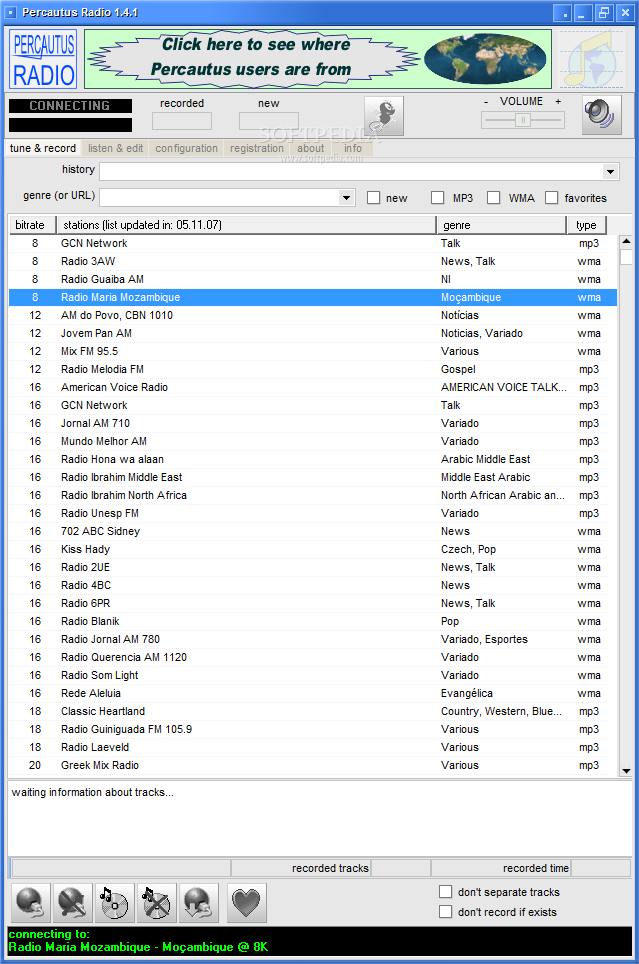This screenshot has width=639, height=964.
Task: Select the Radio Hona wa alaan station
Action: (x=313, y=459)
